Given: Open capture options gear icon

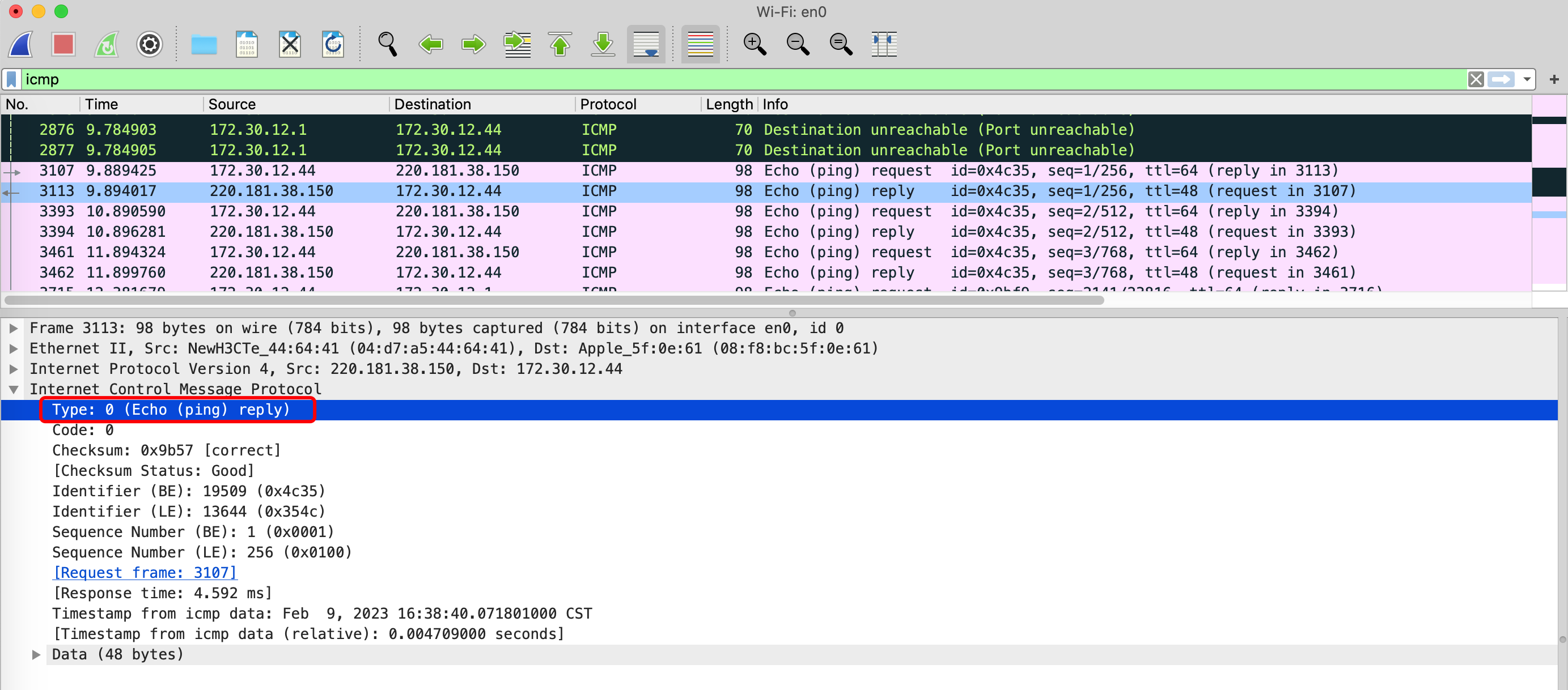Looking at the screenshot, I should coord(149,44).
